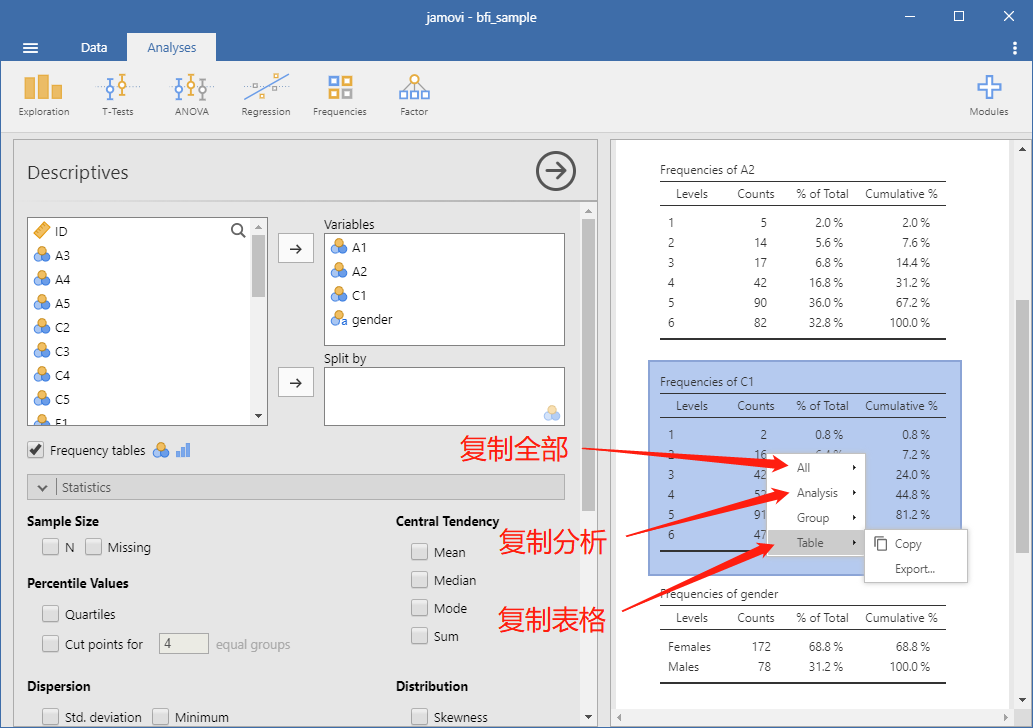Click the Frequencies of A2 table title

tap(707, 170)
